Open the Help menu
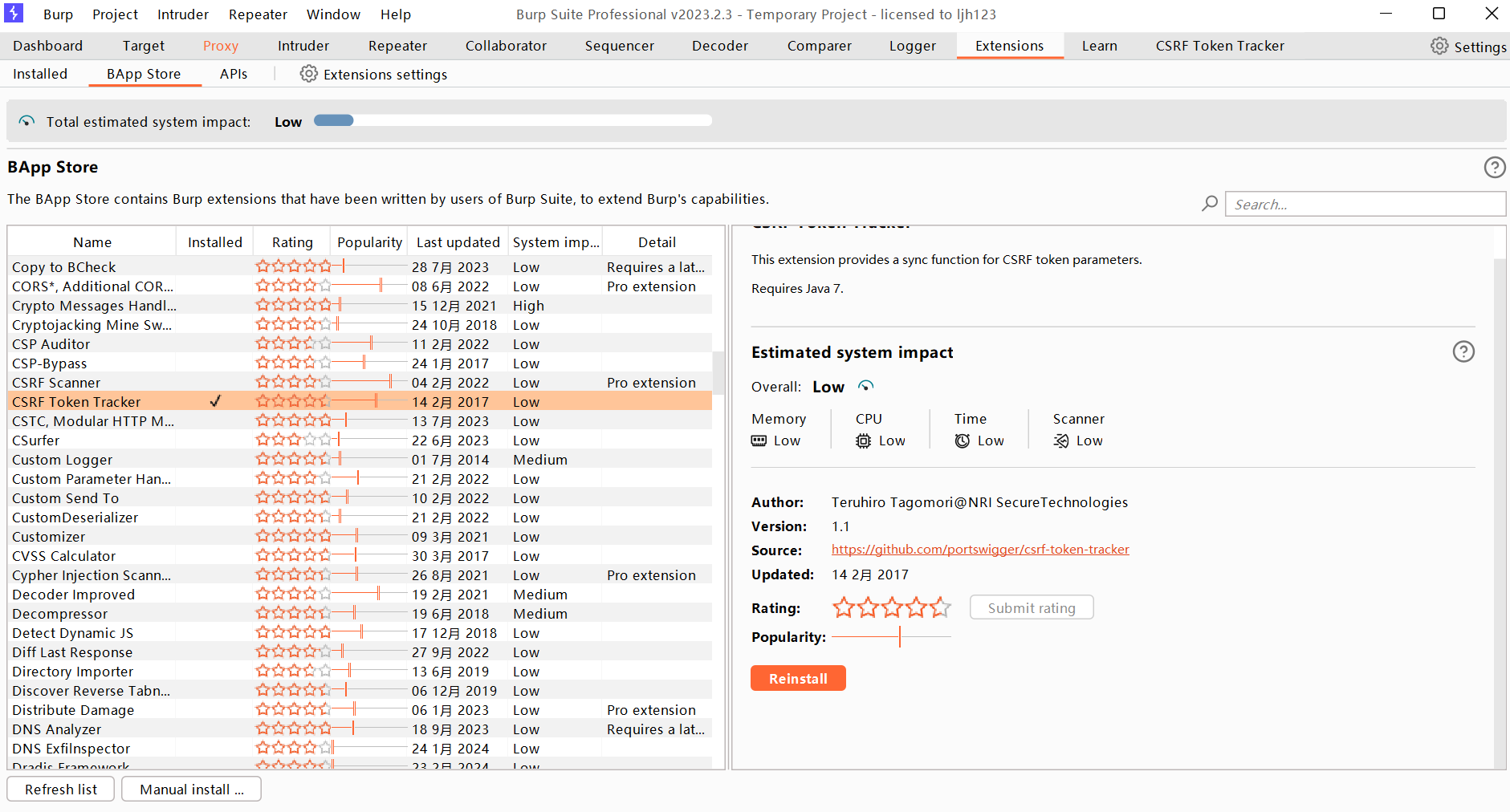Screen dimensions: 1510x812 [395, 14]
